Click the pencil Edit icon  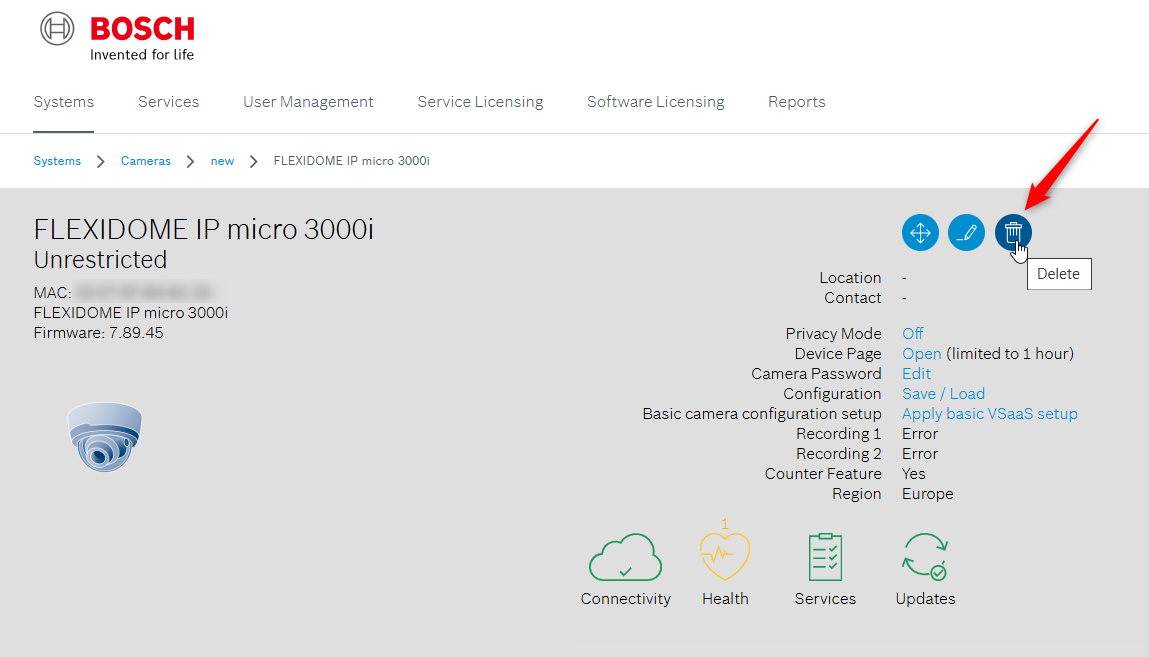[x=966, y=233]
